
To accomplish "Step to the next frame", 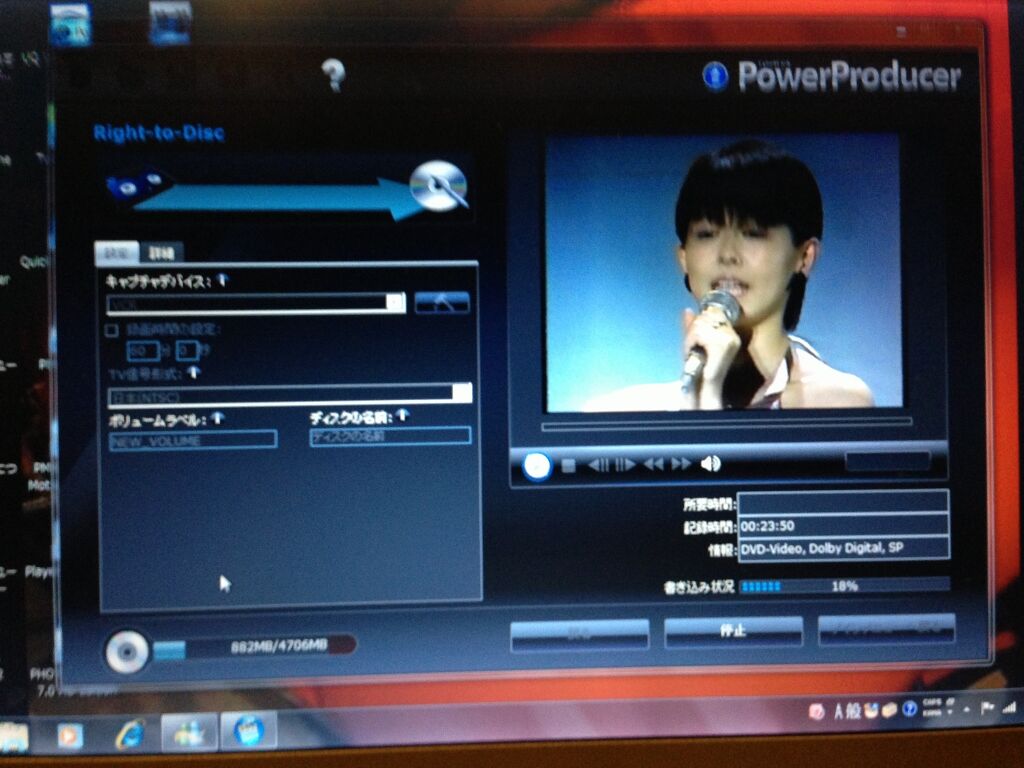I will pyautogui.click(x=625, y=464).
